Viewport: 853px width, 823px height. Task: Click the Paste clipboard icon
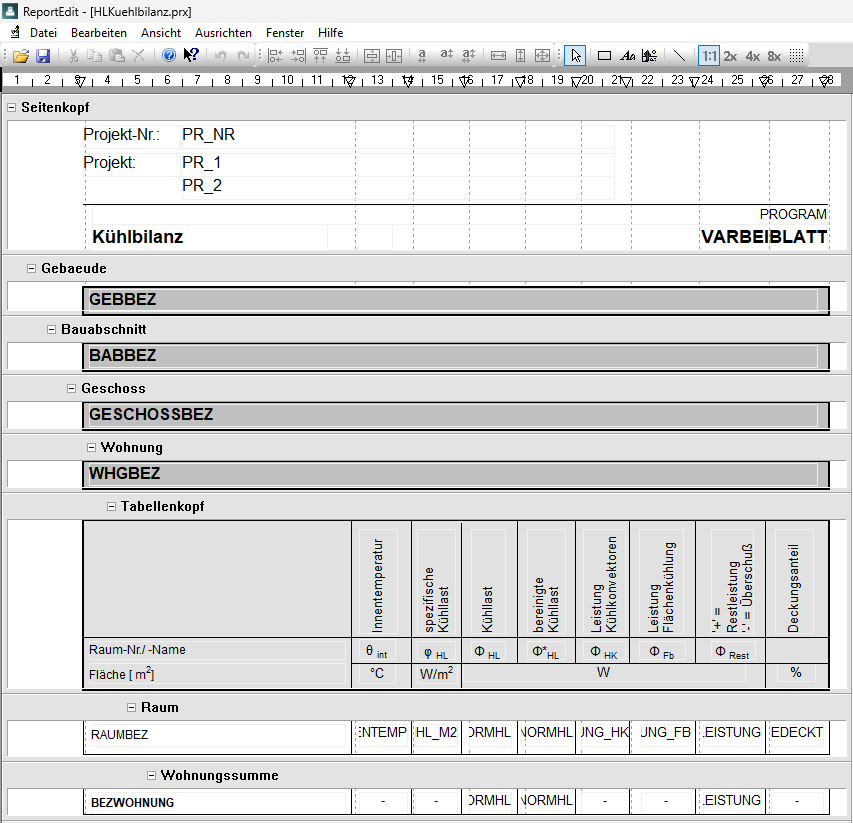tap(117, 55)
